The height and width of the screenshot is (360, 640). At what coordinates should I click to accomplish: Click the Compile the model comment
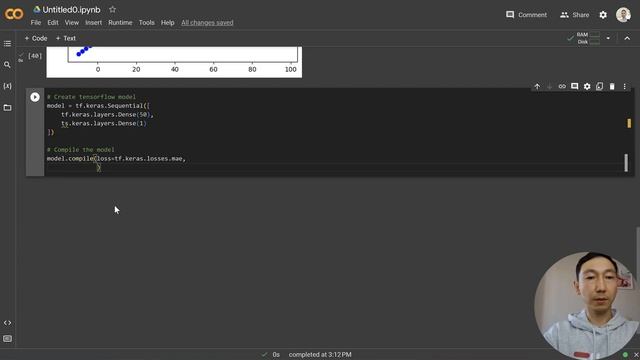(80, 150)
